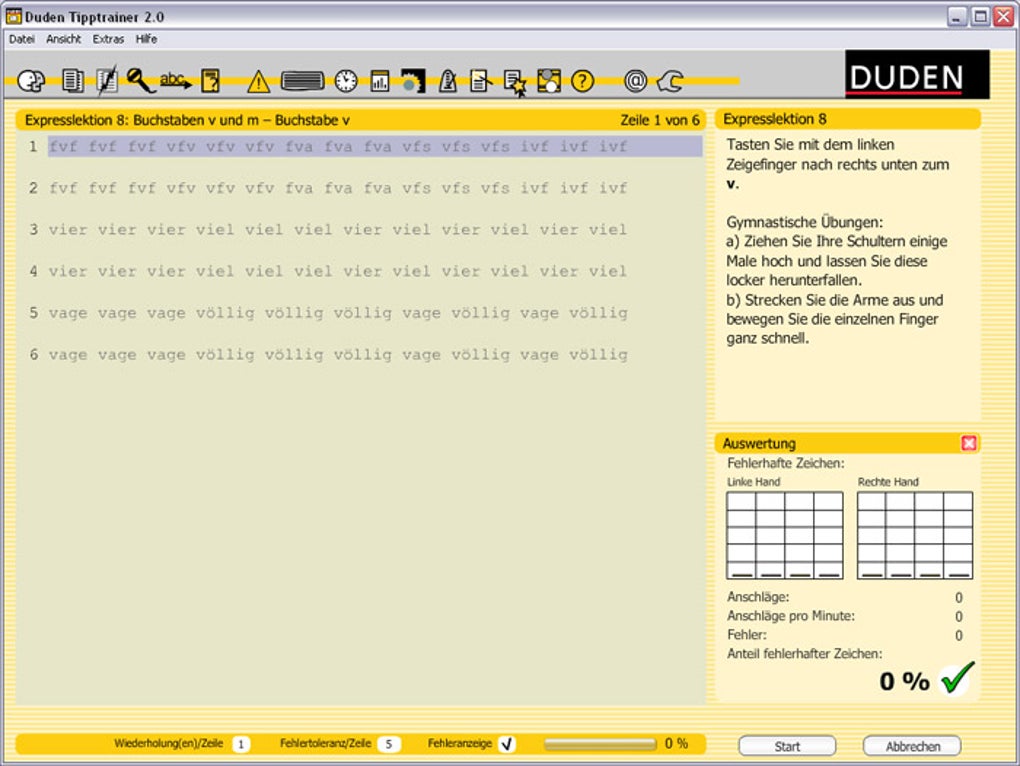1020x766 pixels.
Task: Open the lesson documents icon
Action: (x=72, y=81)
